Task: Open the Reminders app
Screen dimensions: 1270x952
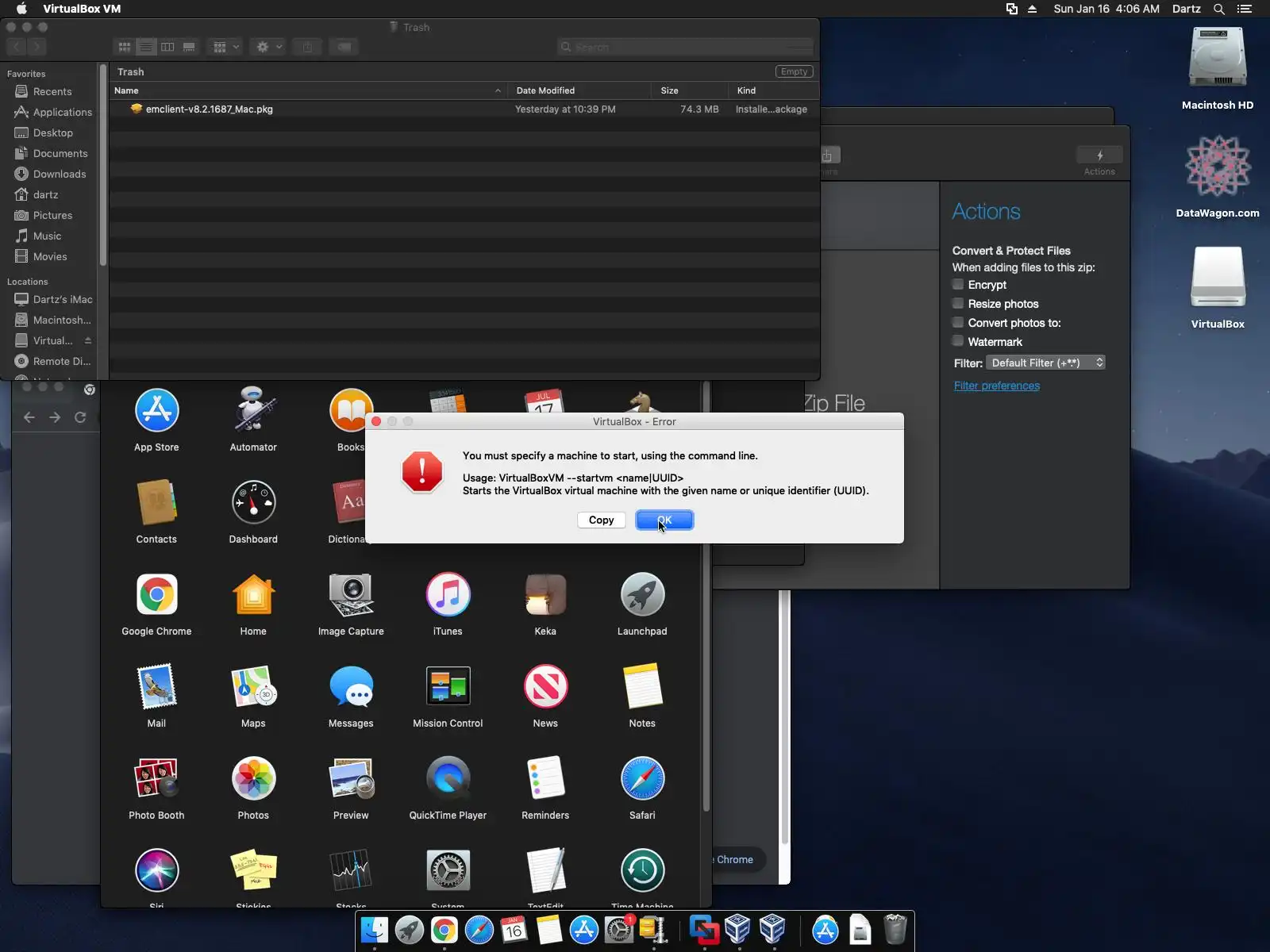Action: [x=545, y=779]
